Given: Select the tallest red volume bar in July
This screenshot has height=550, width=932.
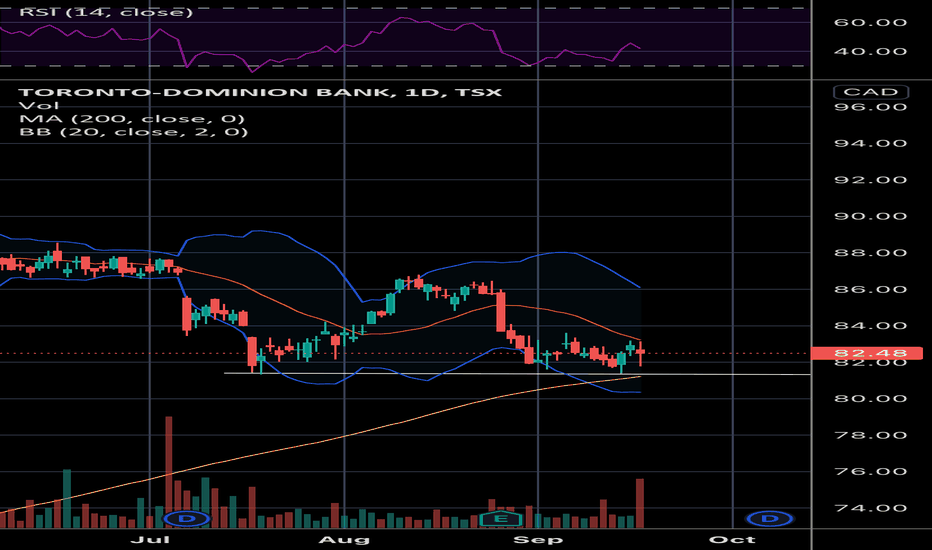Looking at the screenshot, I should click(169, 472).
